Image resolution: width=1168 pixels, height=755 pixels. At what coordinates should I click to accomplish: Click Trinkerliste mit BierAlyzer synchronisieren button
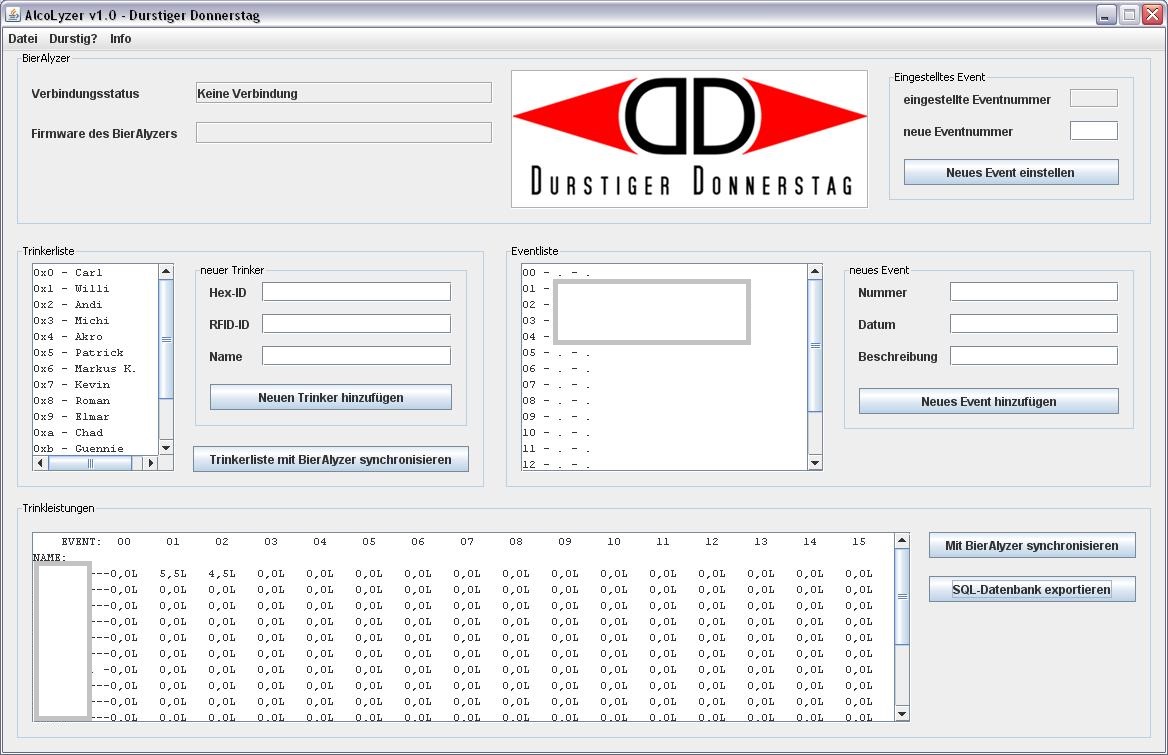click(x=331, y=459)
